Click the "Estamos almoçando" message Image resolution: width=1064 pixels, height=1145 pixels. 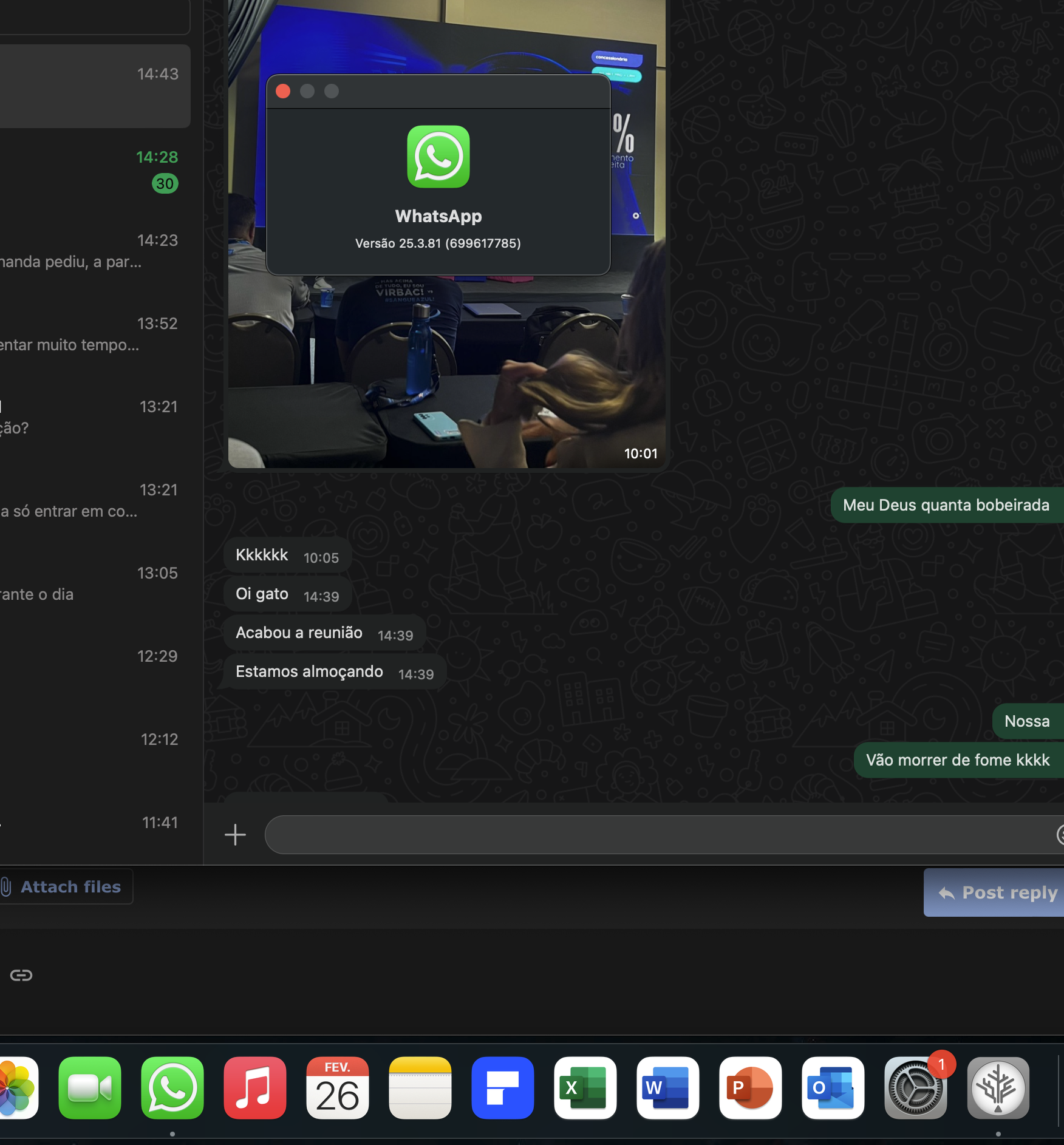click(335, 671)
